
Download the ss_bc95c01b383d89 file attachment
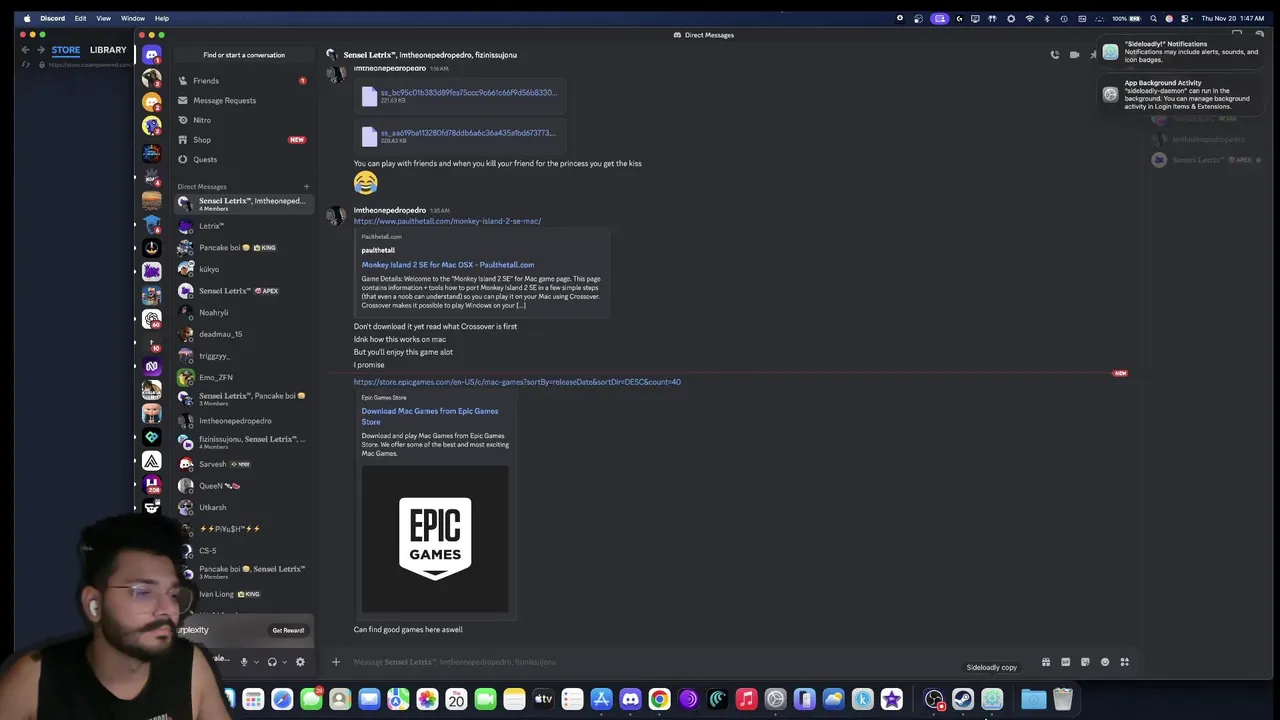coord(467,93)
